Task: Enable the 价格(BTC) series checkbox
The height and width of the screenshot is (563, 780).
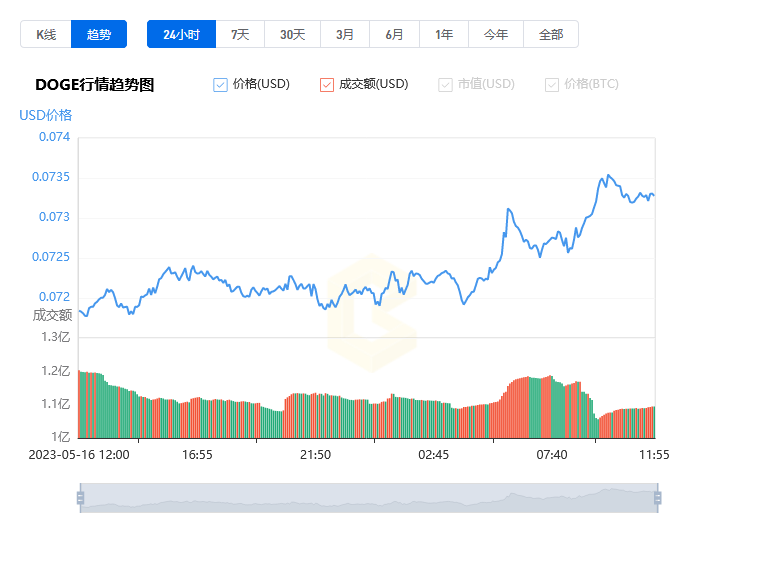Action: [552, 85]
